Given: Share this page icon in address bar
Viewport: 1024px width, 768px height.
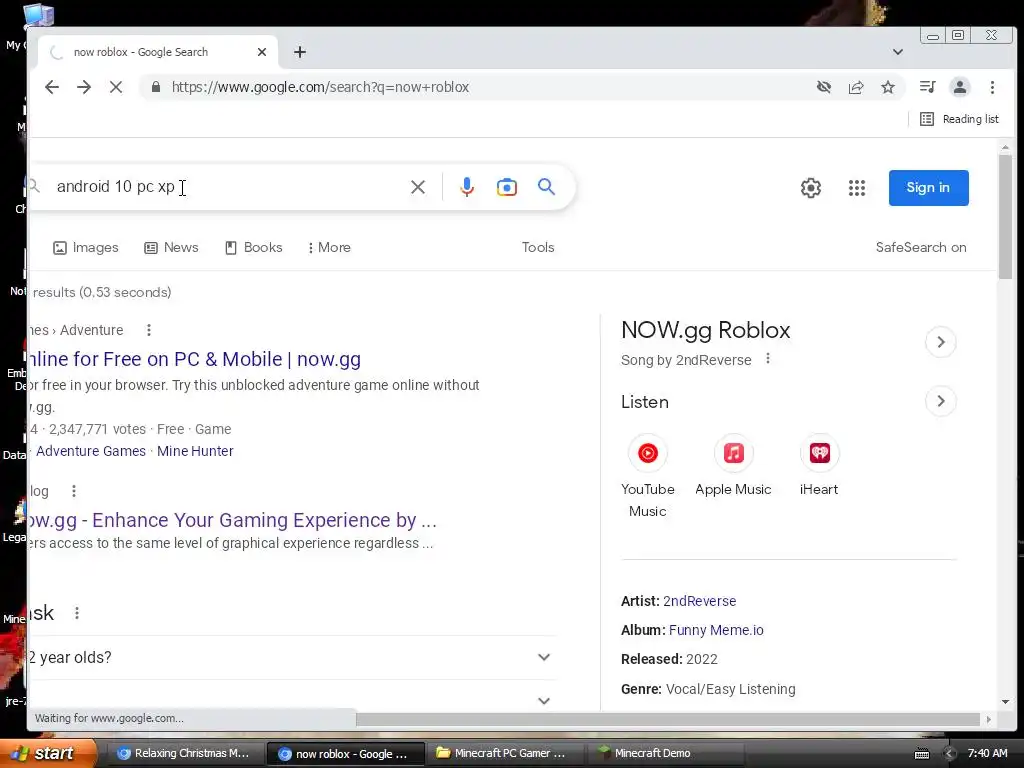Looking at the screenshot, I should [856, 87].
